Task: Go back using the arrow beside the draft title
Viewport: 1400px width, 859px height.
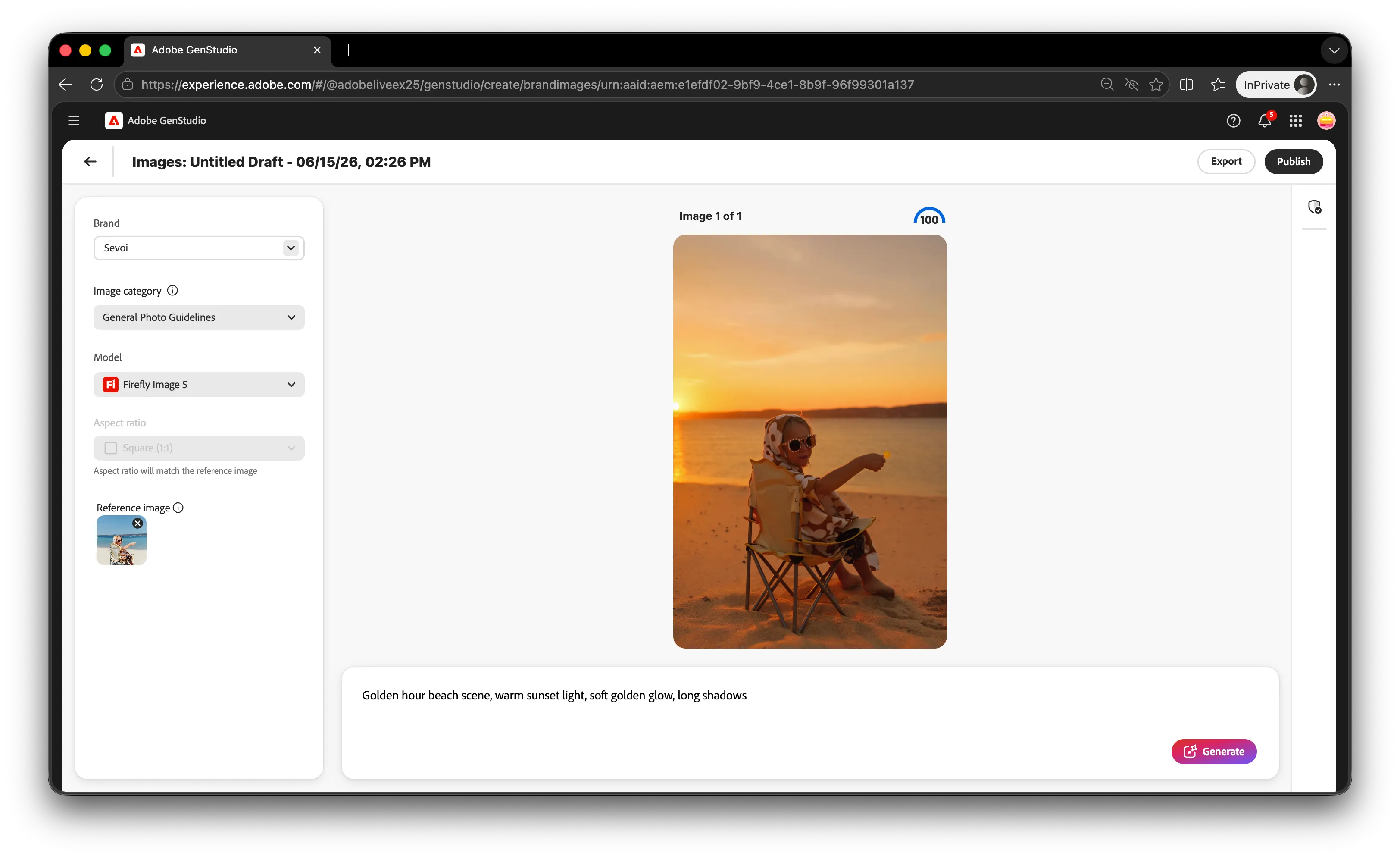Action: 90,161
